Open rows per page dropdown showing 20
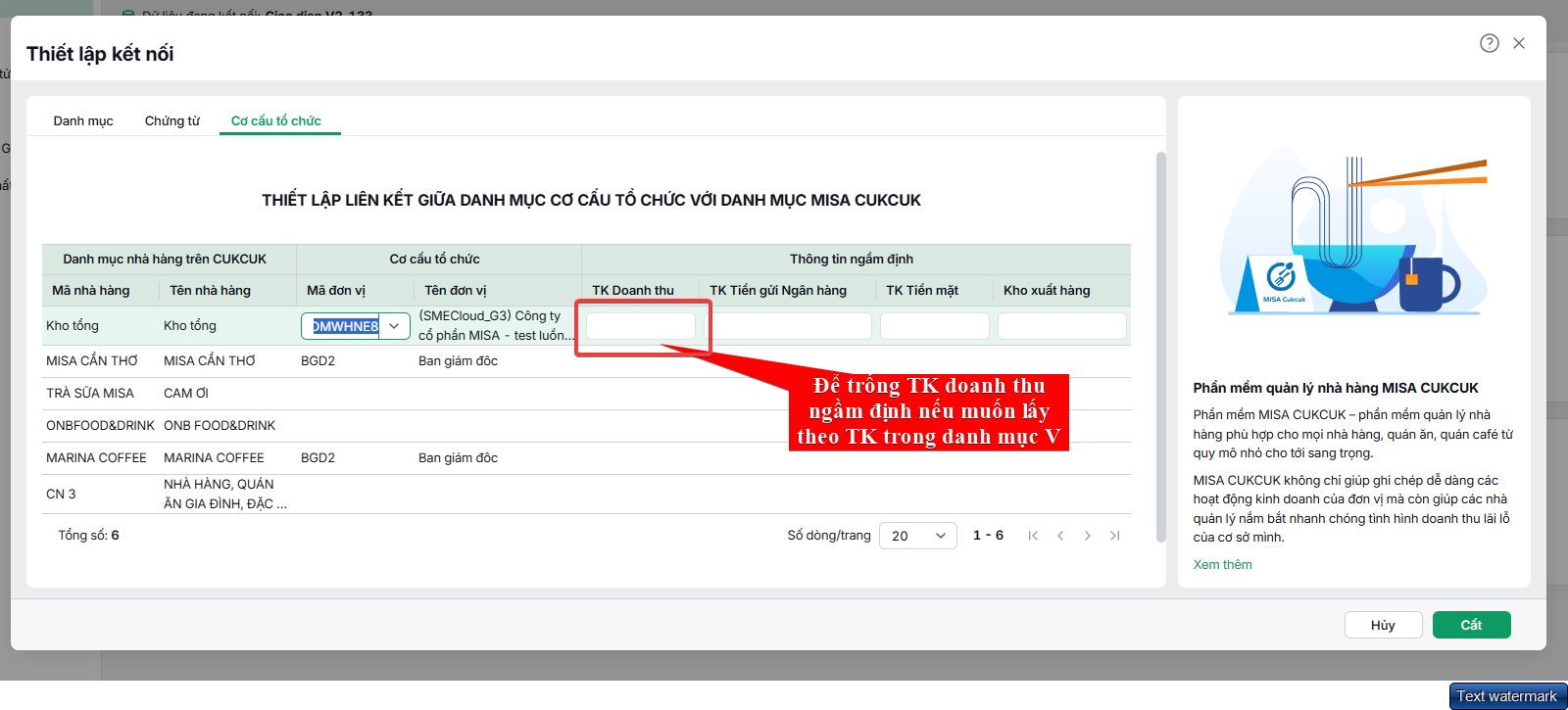This screenshot has height=710, width=1568. click(918, 536)
